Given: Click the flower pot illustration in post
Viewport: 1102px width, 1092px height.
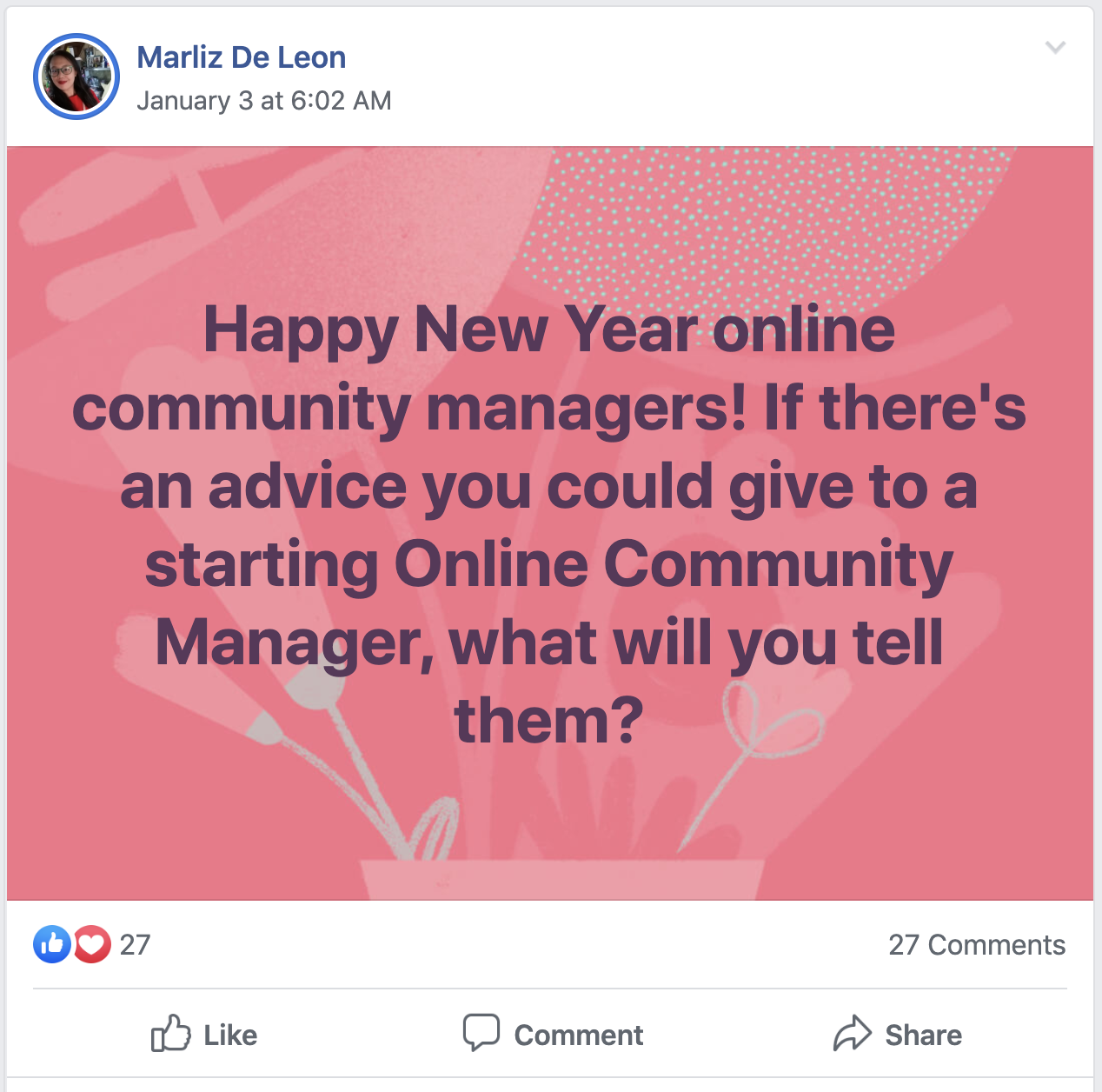Looking at the screenshot, I should click(x=563, y=880).
